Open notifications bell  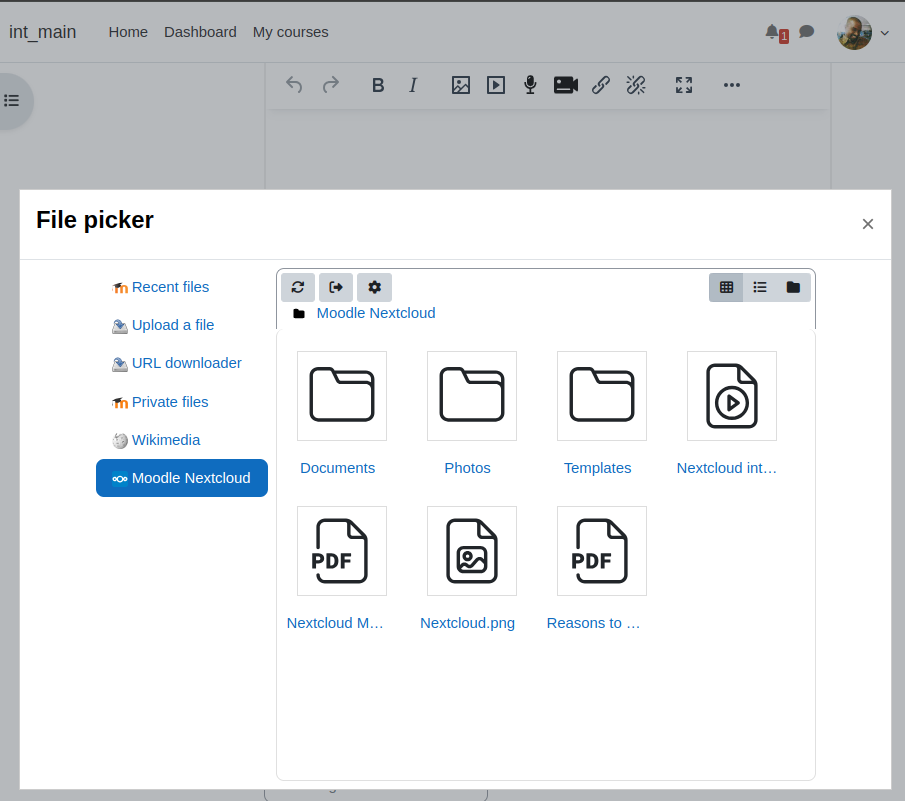(772, 32)
